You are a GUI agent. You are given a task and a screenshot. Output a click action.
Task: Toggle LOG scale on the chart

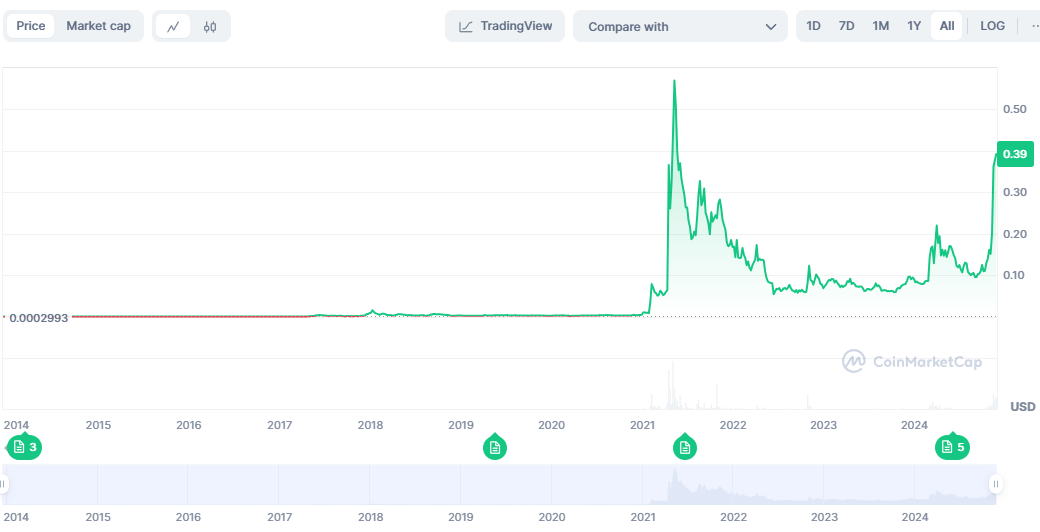pos(993,26)
